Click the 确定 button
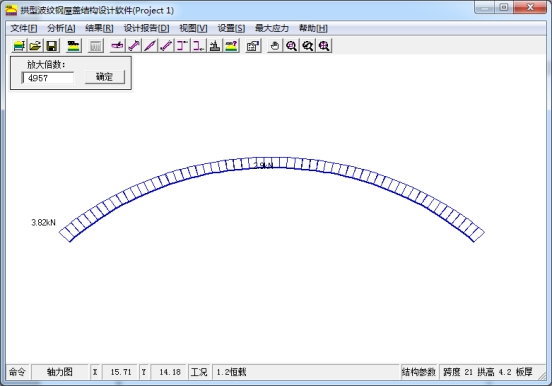 pyautogui.click(x=105, y=77)
